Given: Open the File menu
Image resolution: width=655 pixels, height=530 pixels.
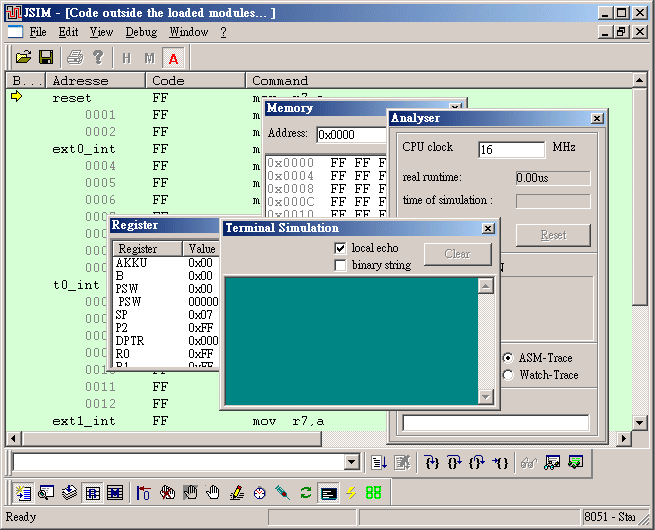Looking at the screenshot, I should [38, 32].
